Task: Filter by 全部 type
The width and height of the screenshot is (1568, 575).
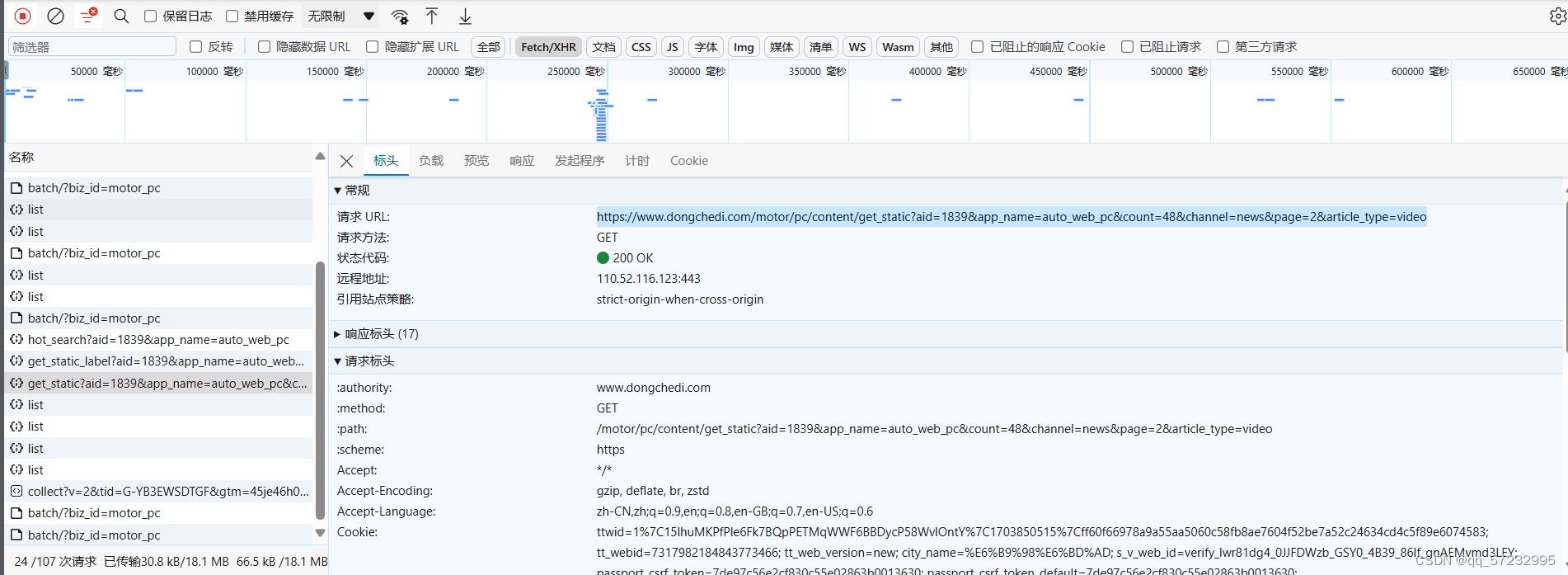Action: tap(489, 47)
